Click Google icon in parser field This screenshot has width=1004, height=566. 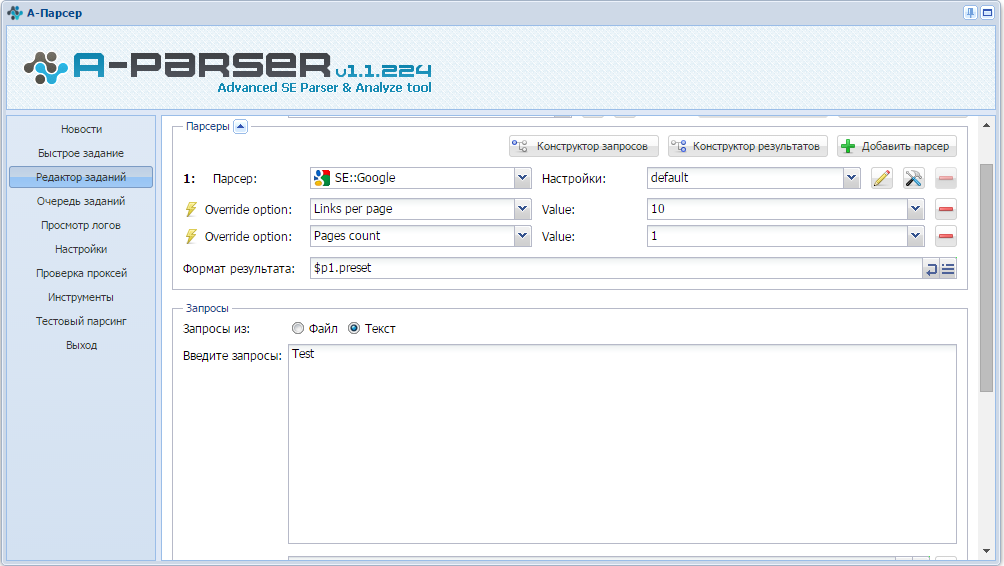click(322, 178)
